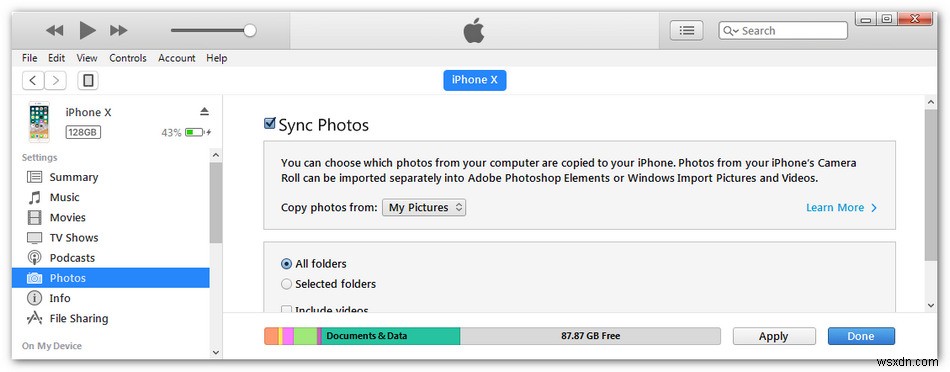Open Podcasts in sidebar
The image size is (950, 372).
[x=110, y=257]
